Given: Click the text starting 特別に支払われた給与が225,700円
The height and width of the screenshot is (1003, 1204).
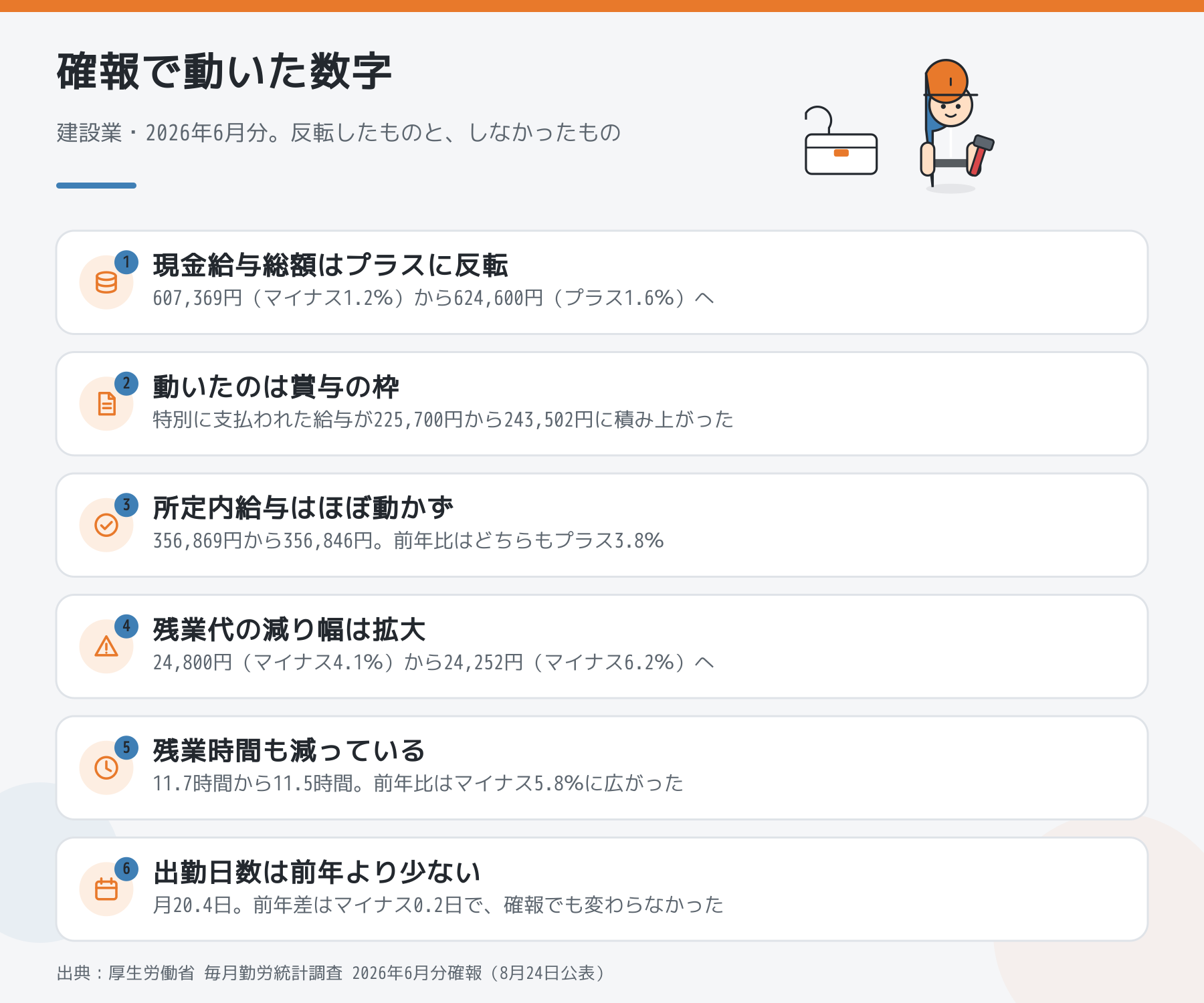Looking at the screenshot, I should [443, 419].
